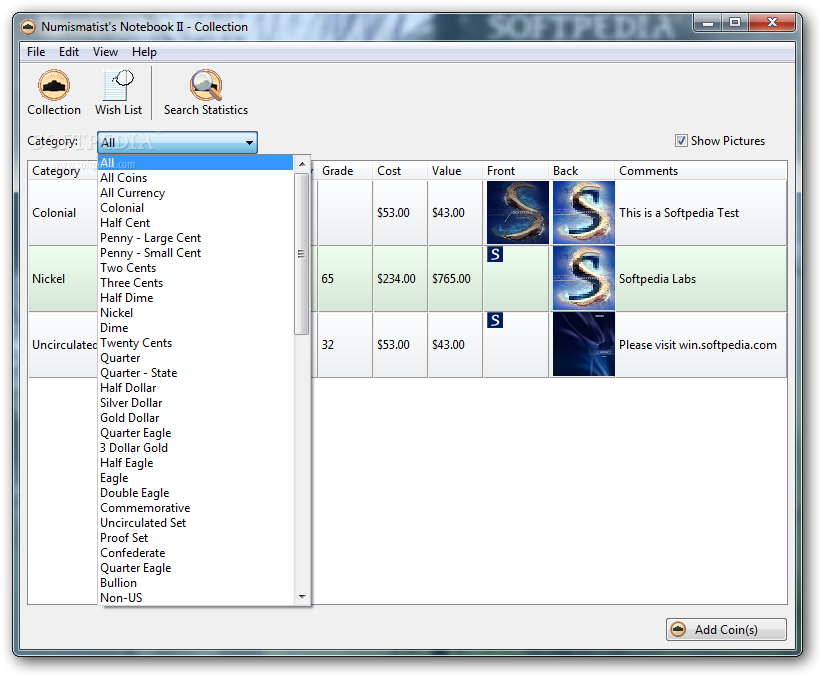Open Search Statistics magnifier icon

(x=206, y=85)
